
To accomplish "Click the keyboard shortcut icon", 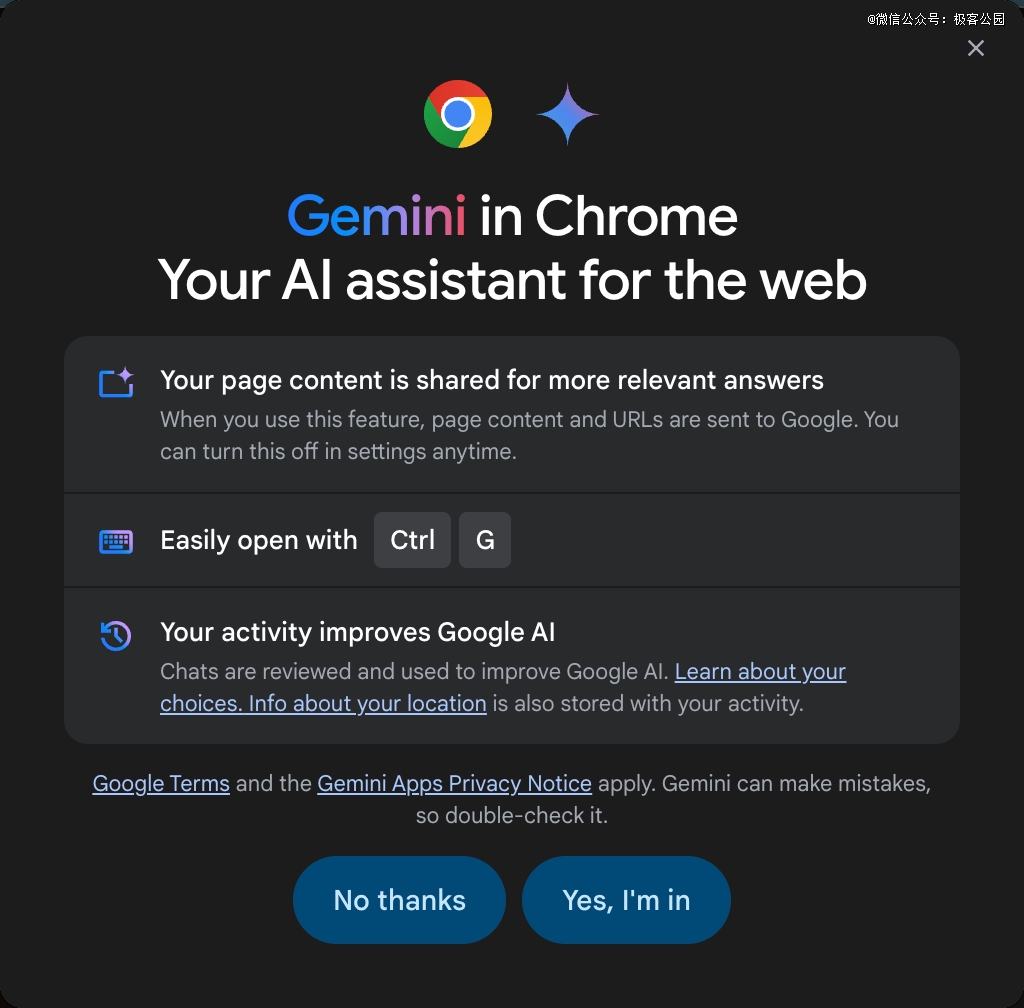I will [116, 541].
